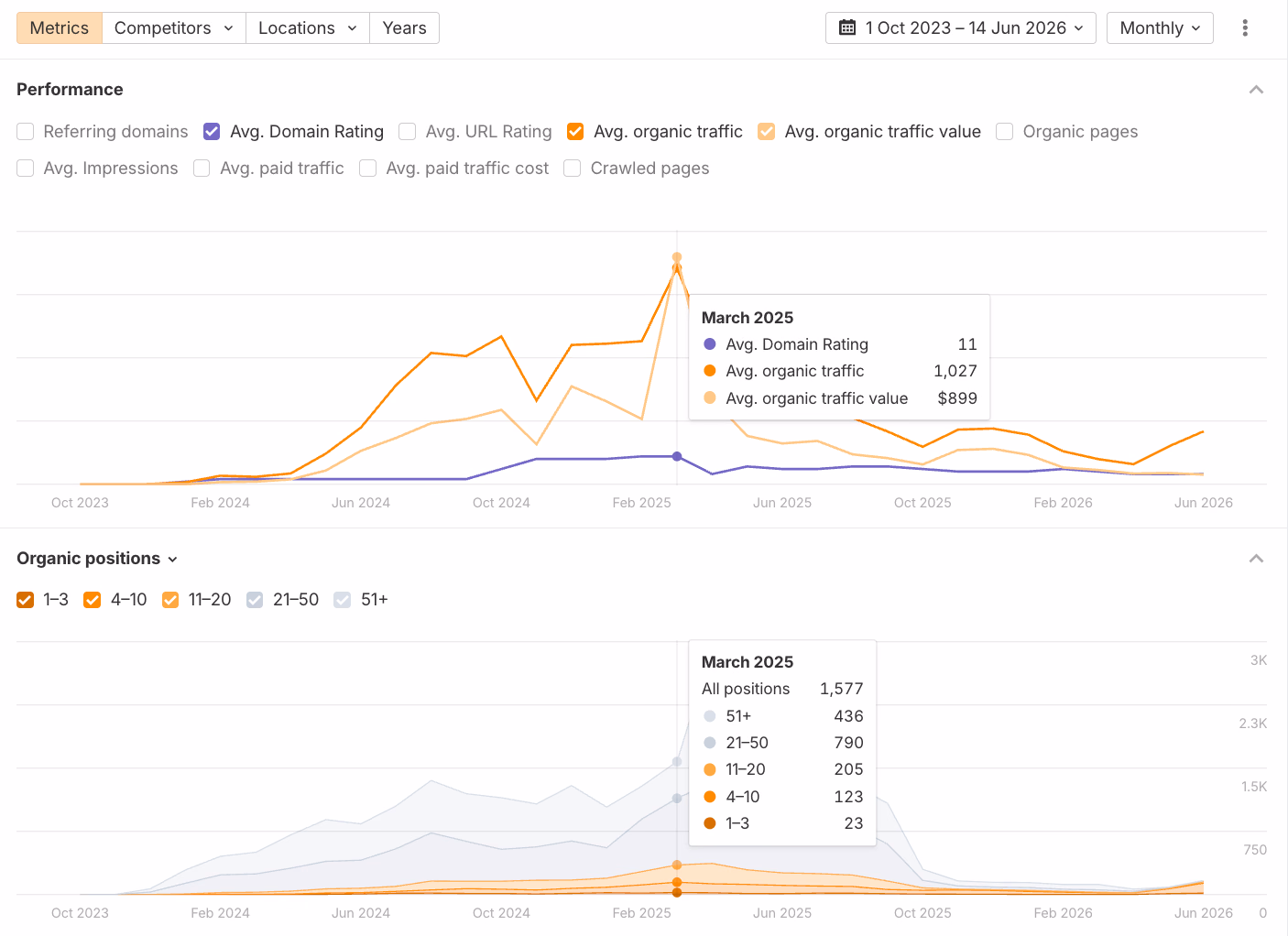Uncheck the 21–50 positions checkbox
Viewport: 1288px width, 936px height.
click(x=255, y=600)
